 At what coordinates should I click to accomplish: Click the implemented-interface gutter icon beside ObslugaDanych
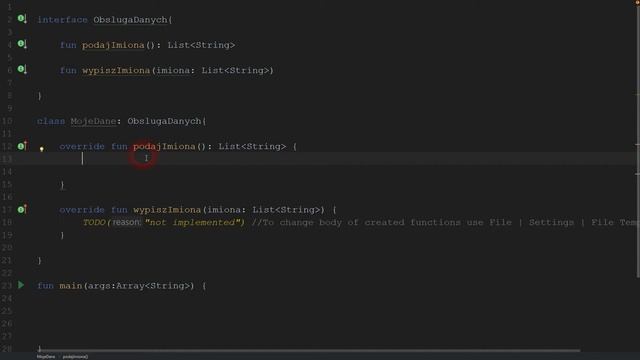click(x=22, y=19)
